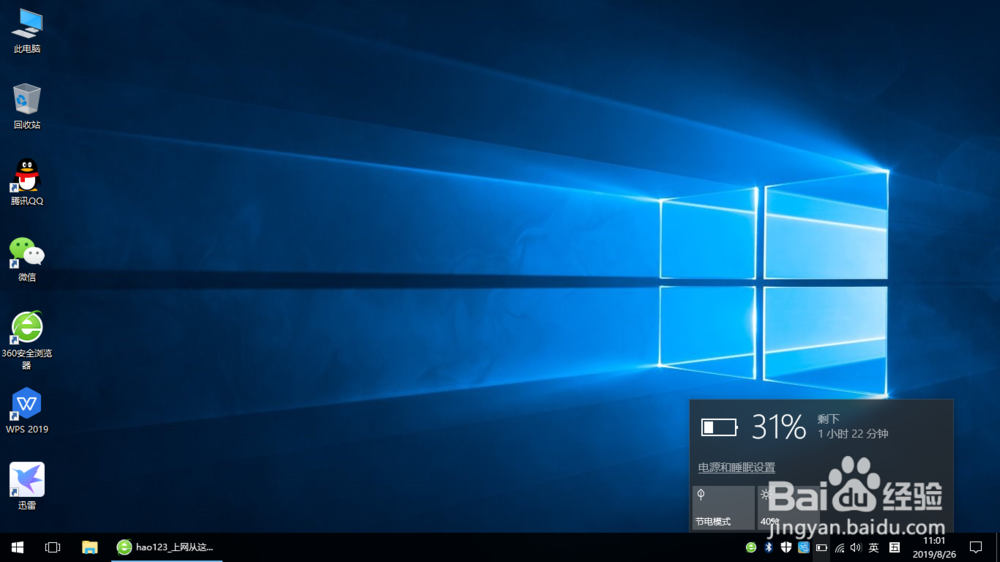Click the 1 小时 22 分钟 remaining time
The width and height of the screenshot is (1000, 562).
tap(853, 434)
